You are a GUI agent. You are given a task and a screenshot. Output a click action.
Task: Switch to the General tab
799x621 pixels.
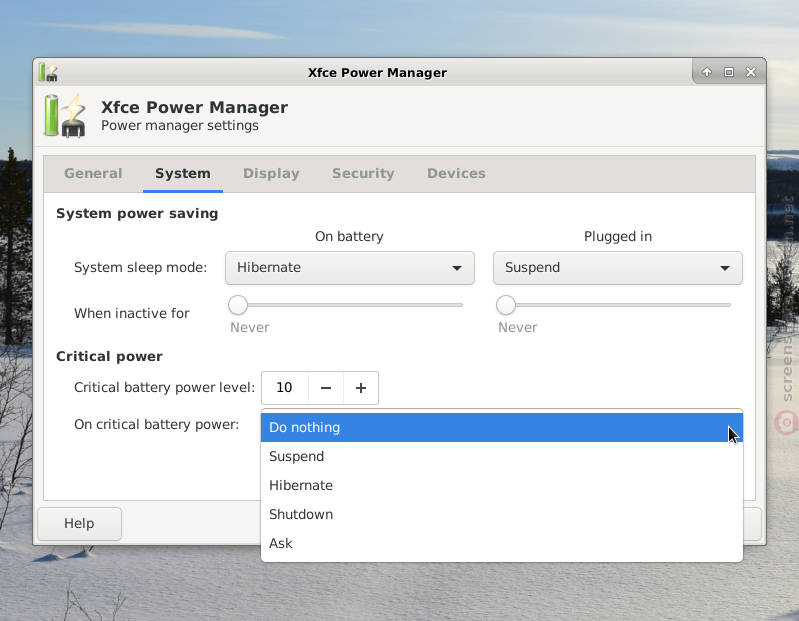pos(93,174)
